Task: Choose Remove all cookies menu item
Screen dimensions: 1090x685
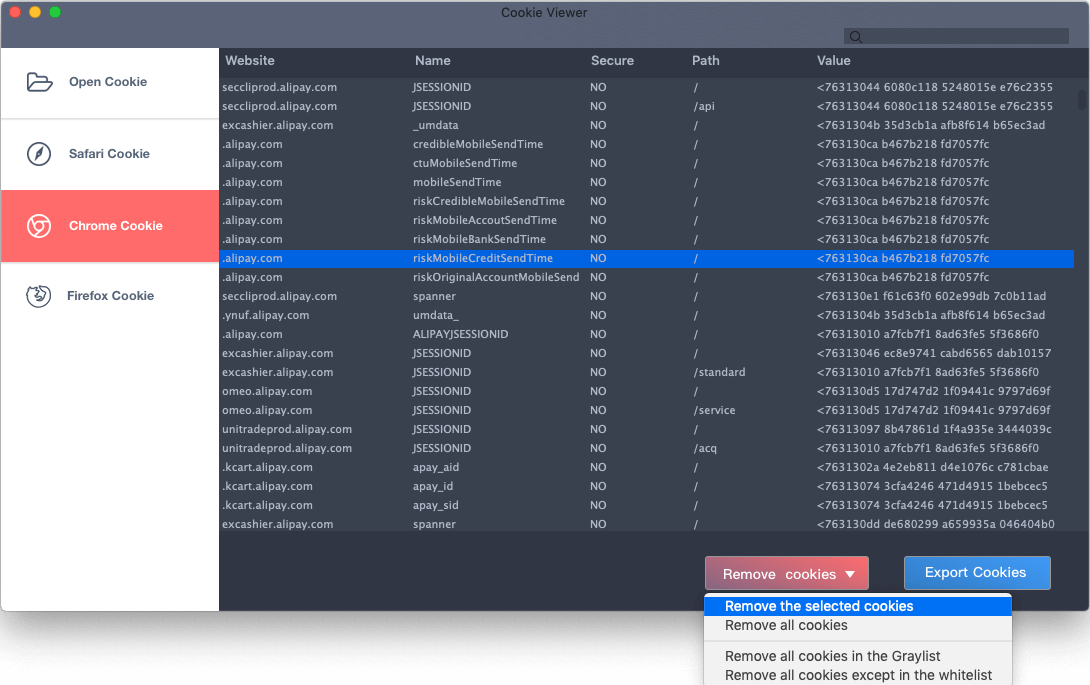Action: [x=858, y=625]
